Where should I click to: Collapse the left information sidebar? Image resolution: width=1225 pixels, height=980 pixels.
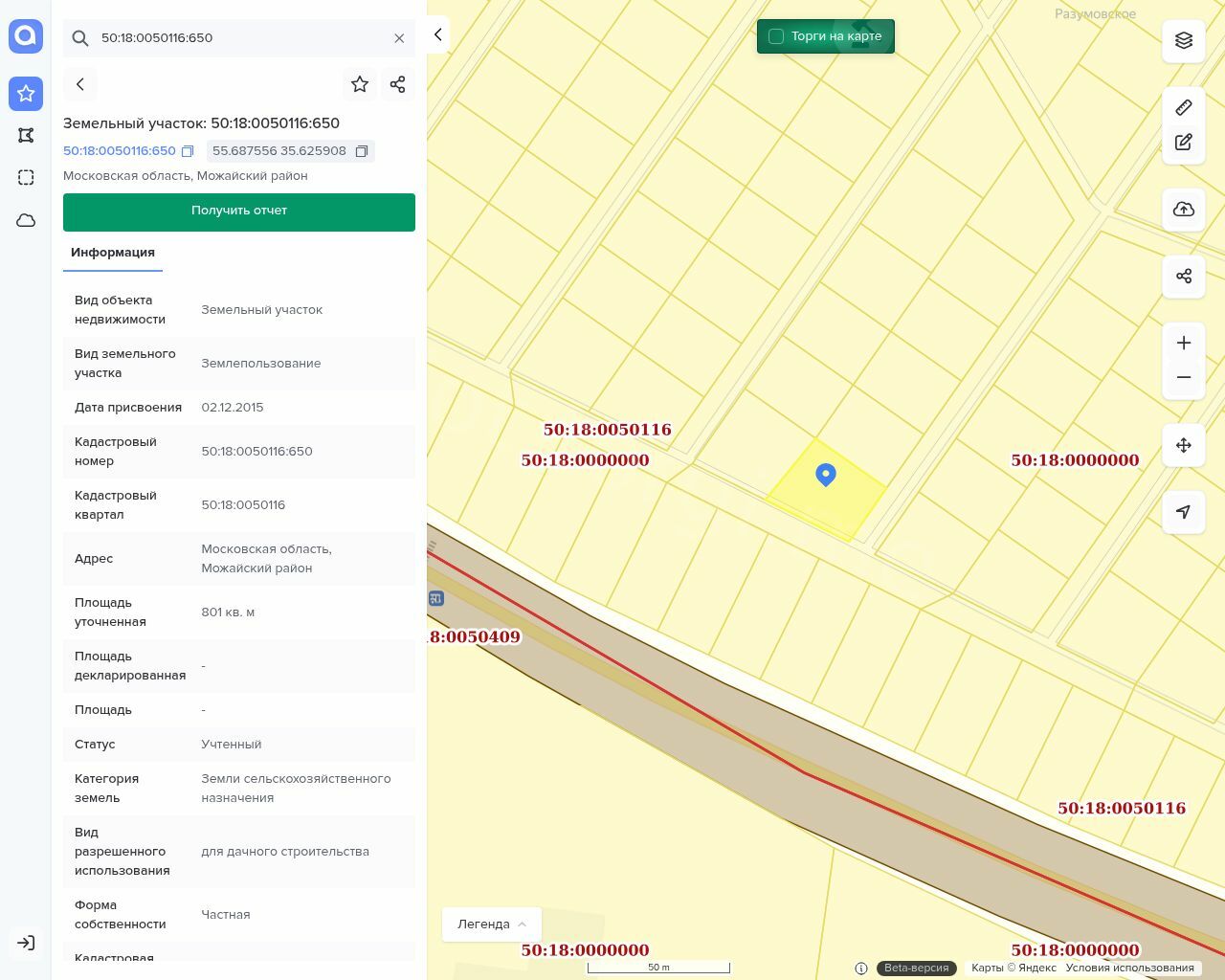click(x=438, y=34)
